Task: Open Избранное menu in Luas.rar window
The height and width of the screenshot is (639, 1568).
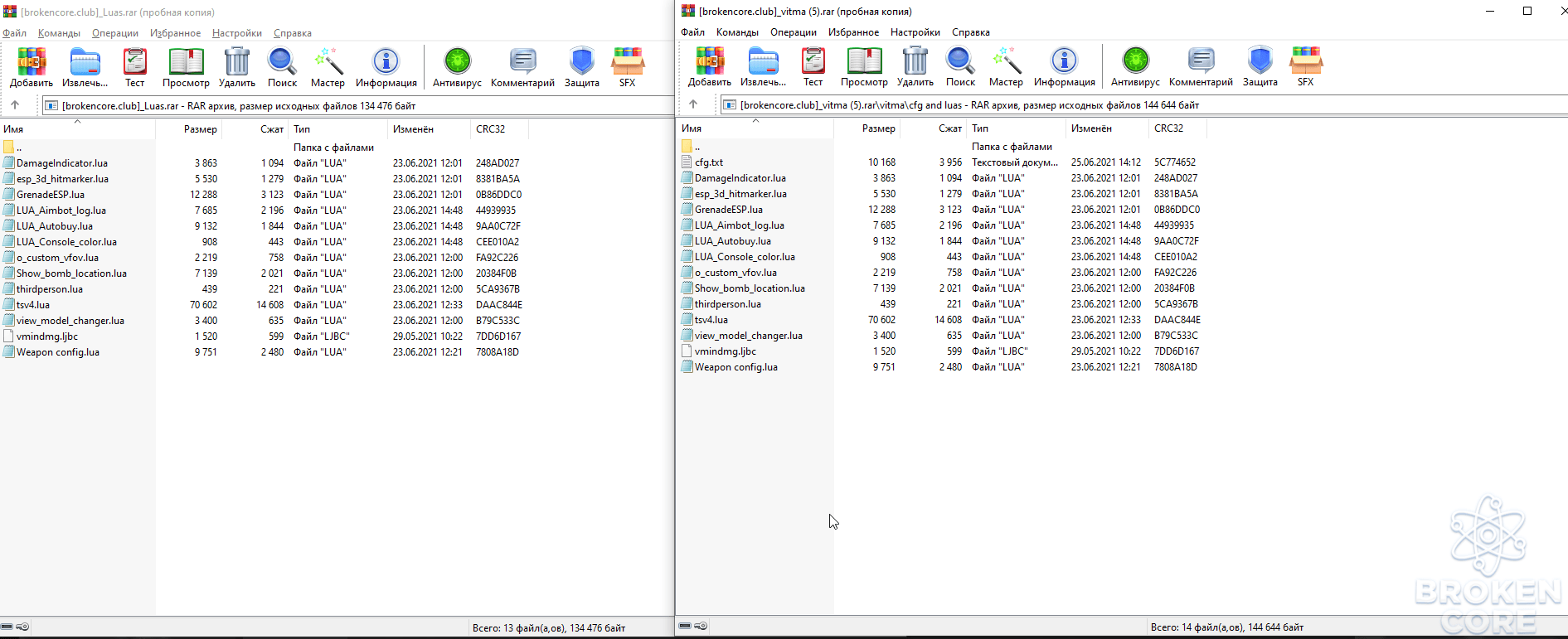Action: click(175, 33)
